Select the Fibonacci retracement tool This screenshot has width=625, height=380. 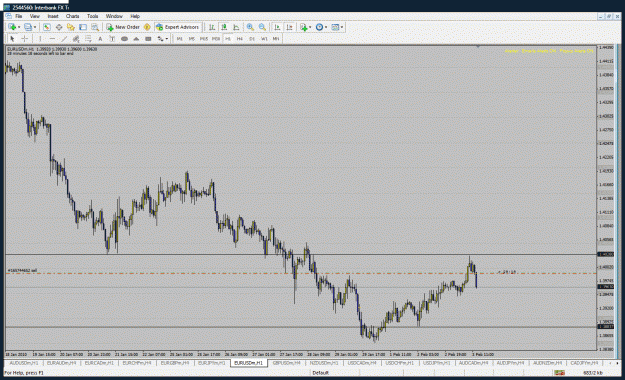coord(88,39)
